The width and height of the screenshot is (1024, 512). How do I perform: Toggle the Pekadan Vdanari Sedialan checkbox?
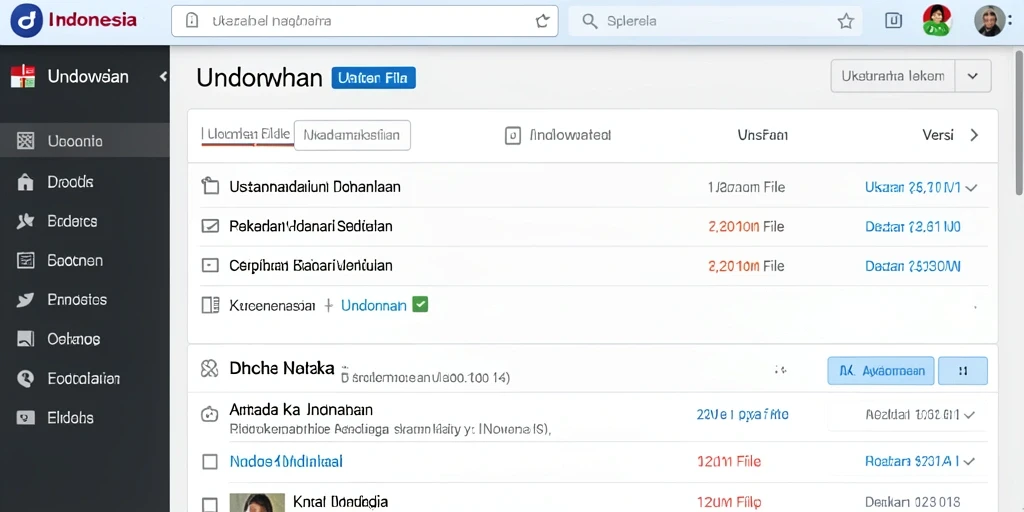210,227
